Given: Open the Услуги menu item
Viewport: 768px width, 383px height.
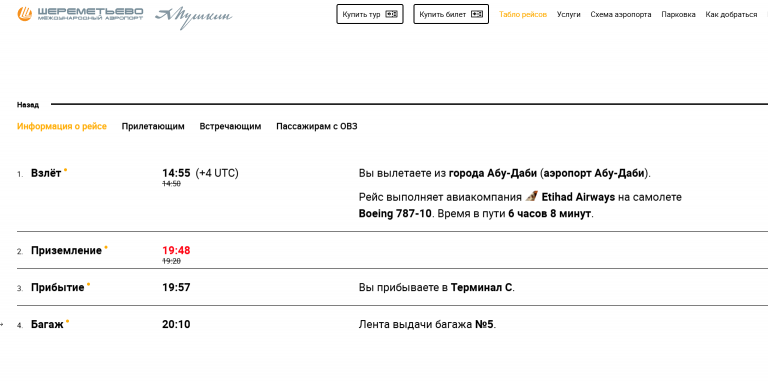Looking at the screenshot, I should [569, 15].
